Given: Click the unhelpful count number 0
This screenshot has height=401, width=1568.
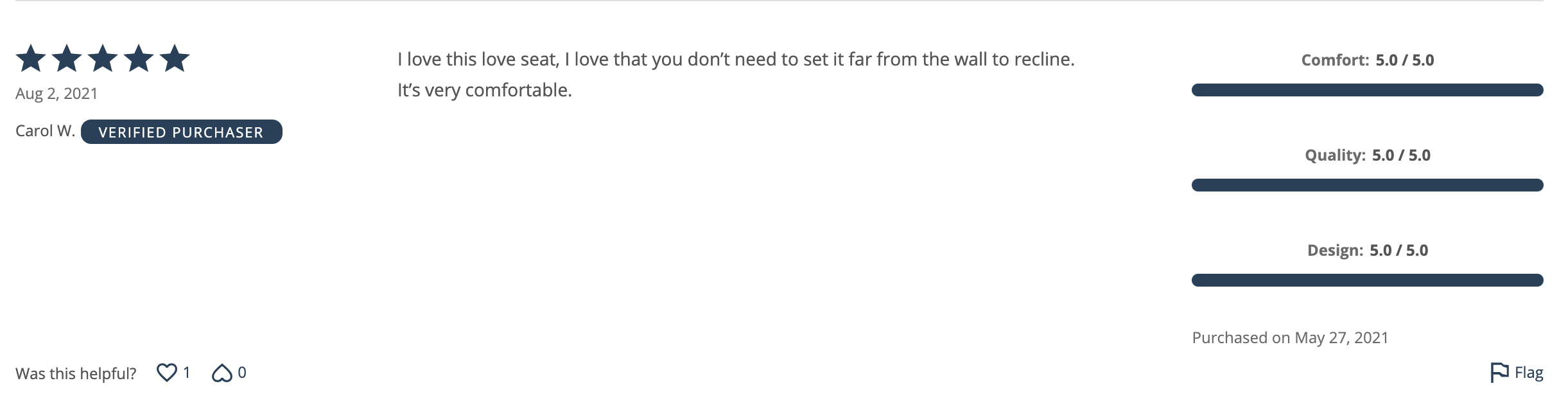Looking at the screenshot, I should pyautogui.click(x=242, y=373).
